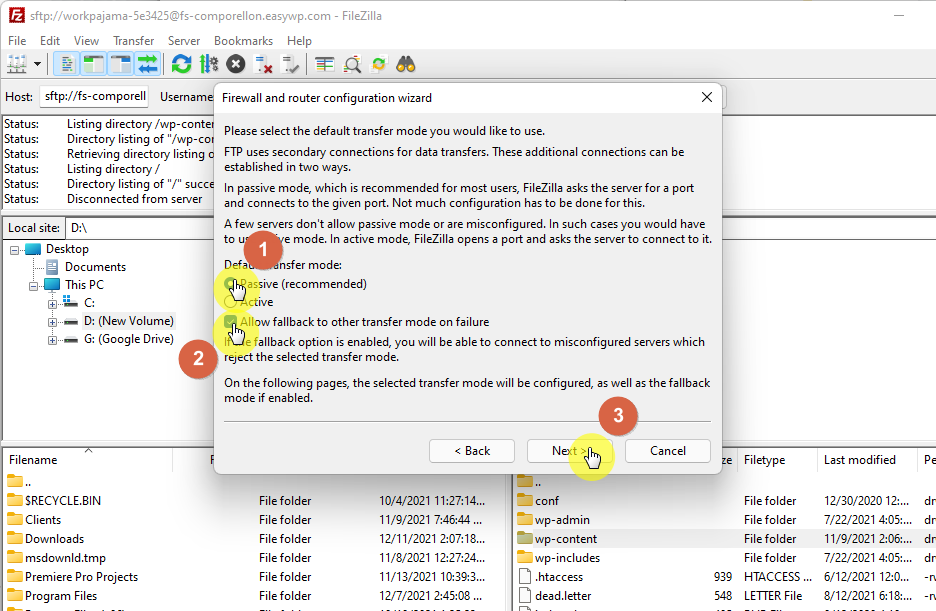Click '12/11/2021 2:07:18...' Downloads date cell

click(x=432, y=539)
